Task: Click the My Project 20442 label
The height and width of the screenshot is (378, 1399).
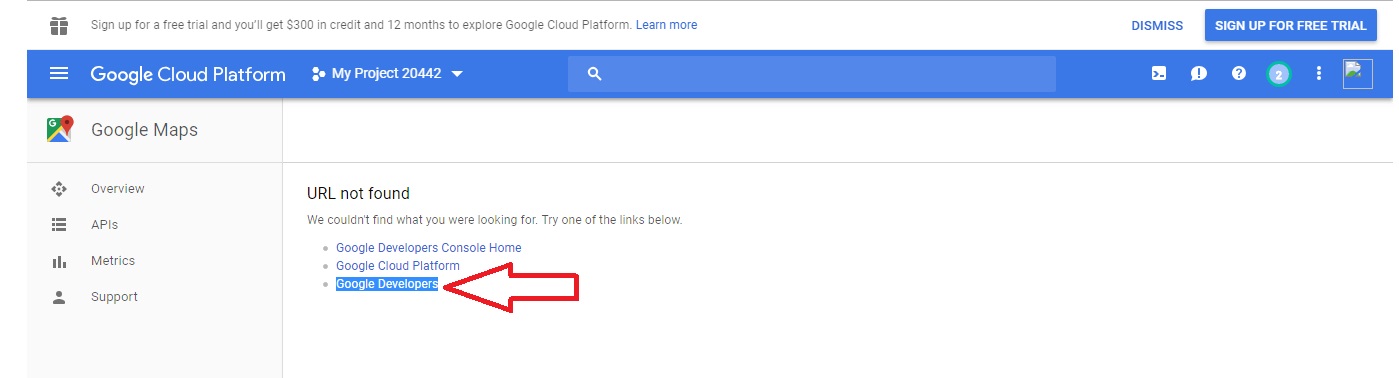Action: click(x=386, y=74)
